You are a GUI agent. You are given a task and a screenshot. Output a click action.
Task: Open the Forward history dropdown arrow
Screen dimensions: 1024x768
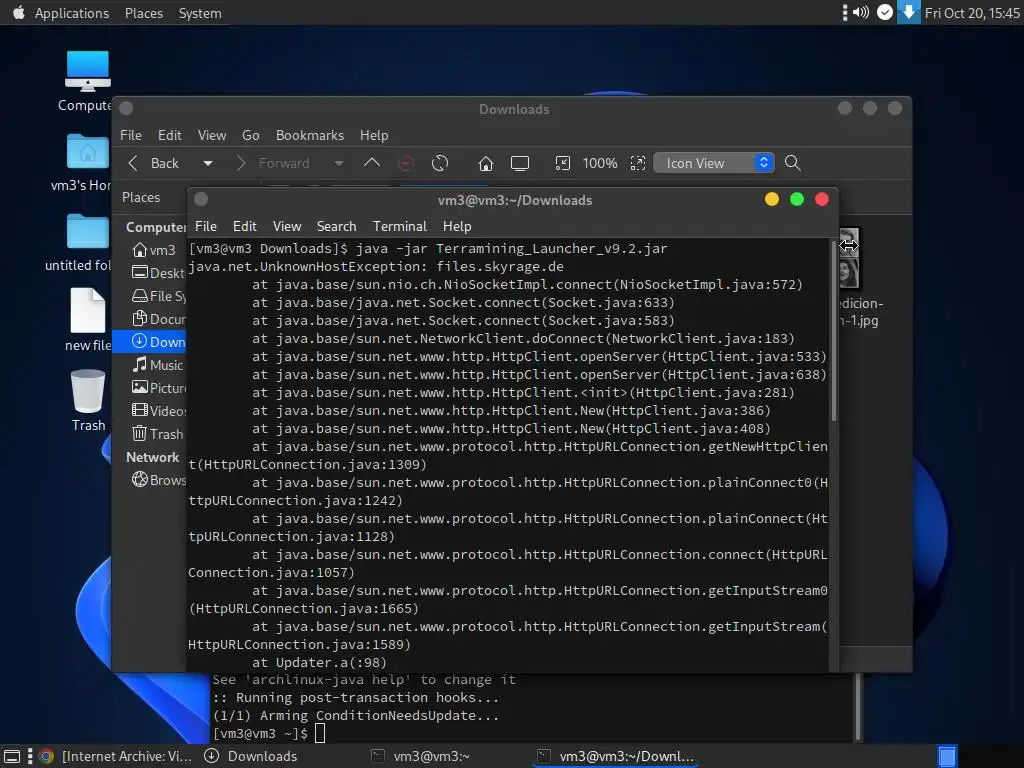coord(339,163)
